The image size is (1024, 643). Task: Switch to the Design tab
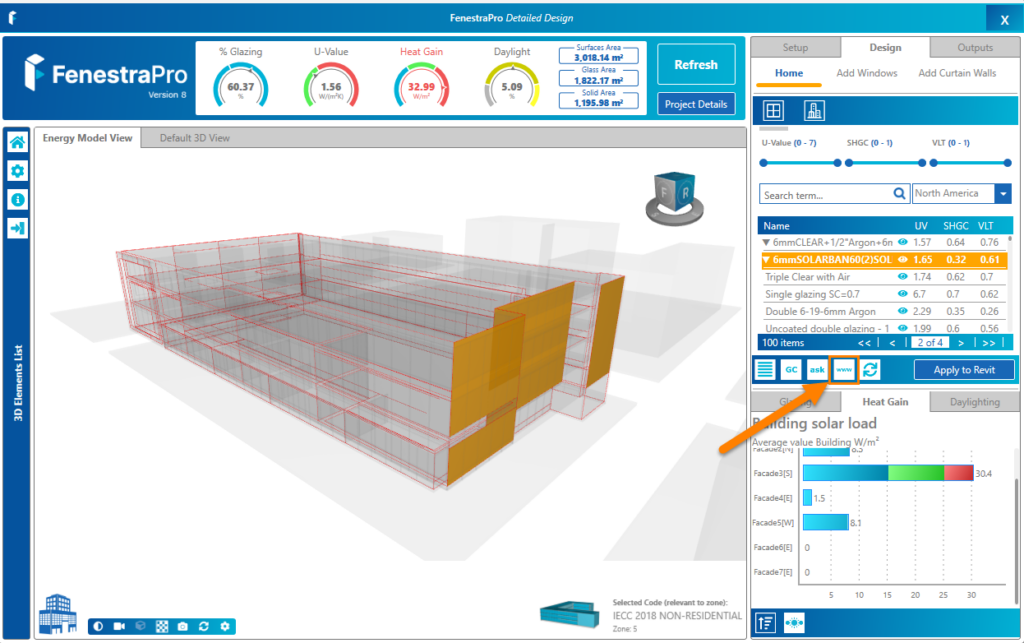(885, 48)
